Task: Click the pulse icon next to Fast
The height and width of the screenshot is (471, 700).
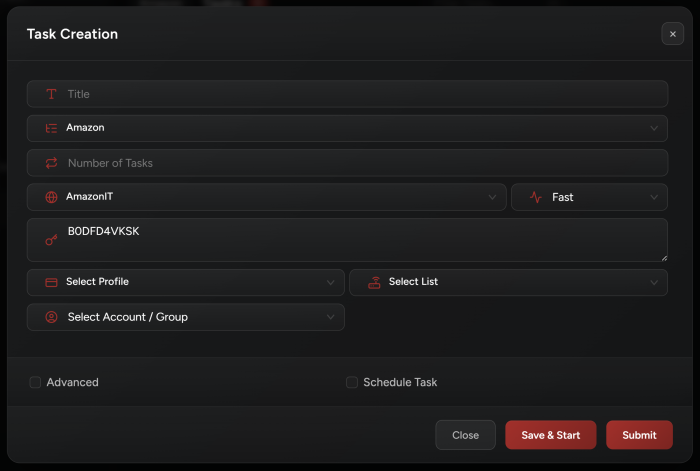Action: [x=536, y=197]
